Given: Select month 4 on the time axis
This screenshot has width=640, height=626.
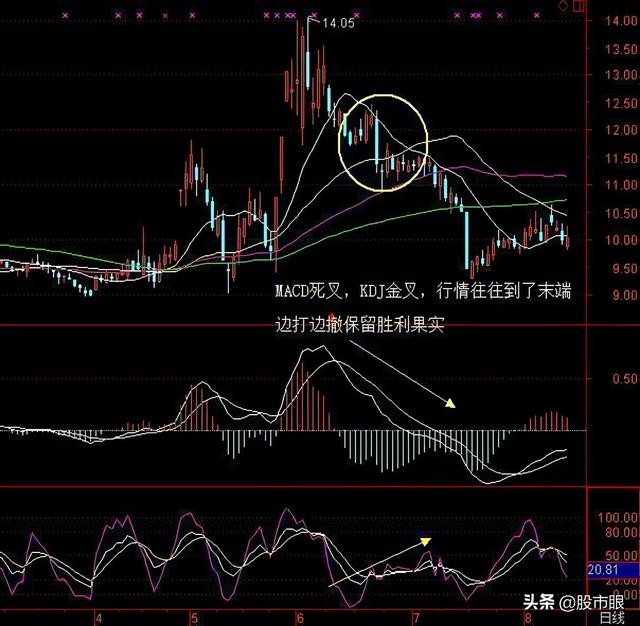Looking at the screenshot, I should coord(98,618).
